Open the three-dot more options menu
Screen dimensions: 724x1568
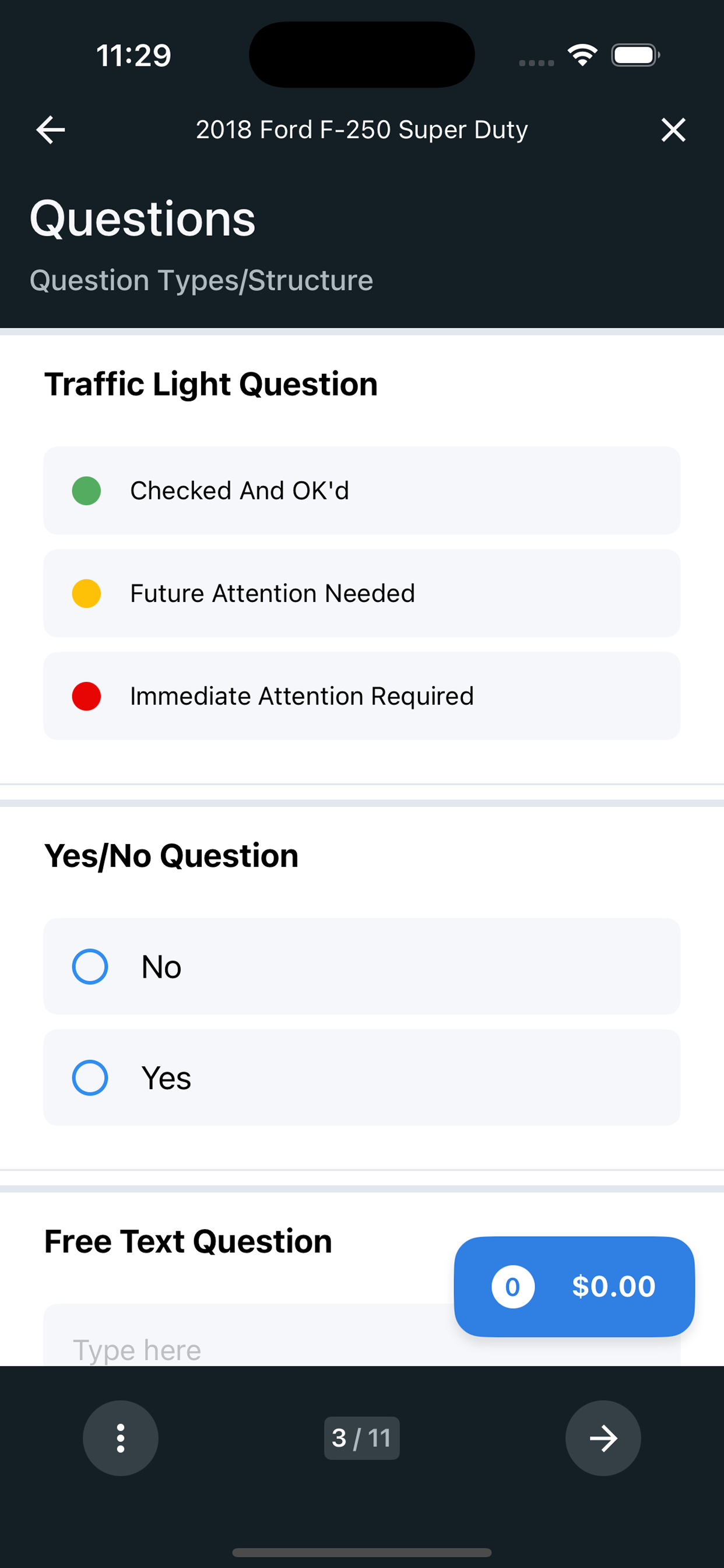point(121,1438)
